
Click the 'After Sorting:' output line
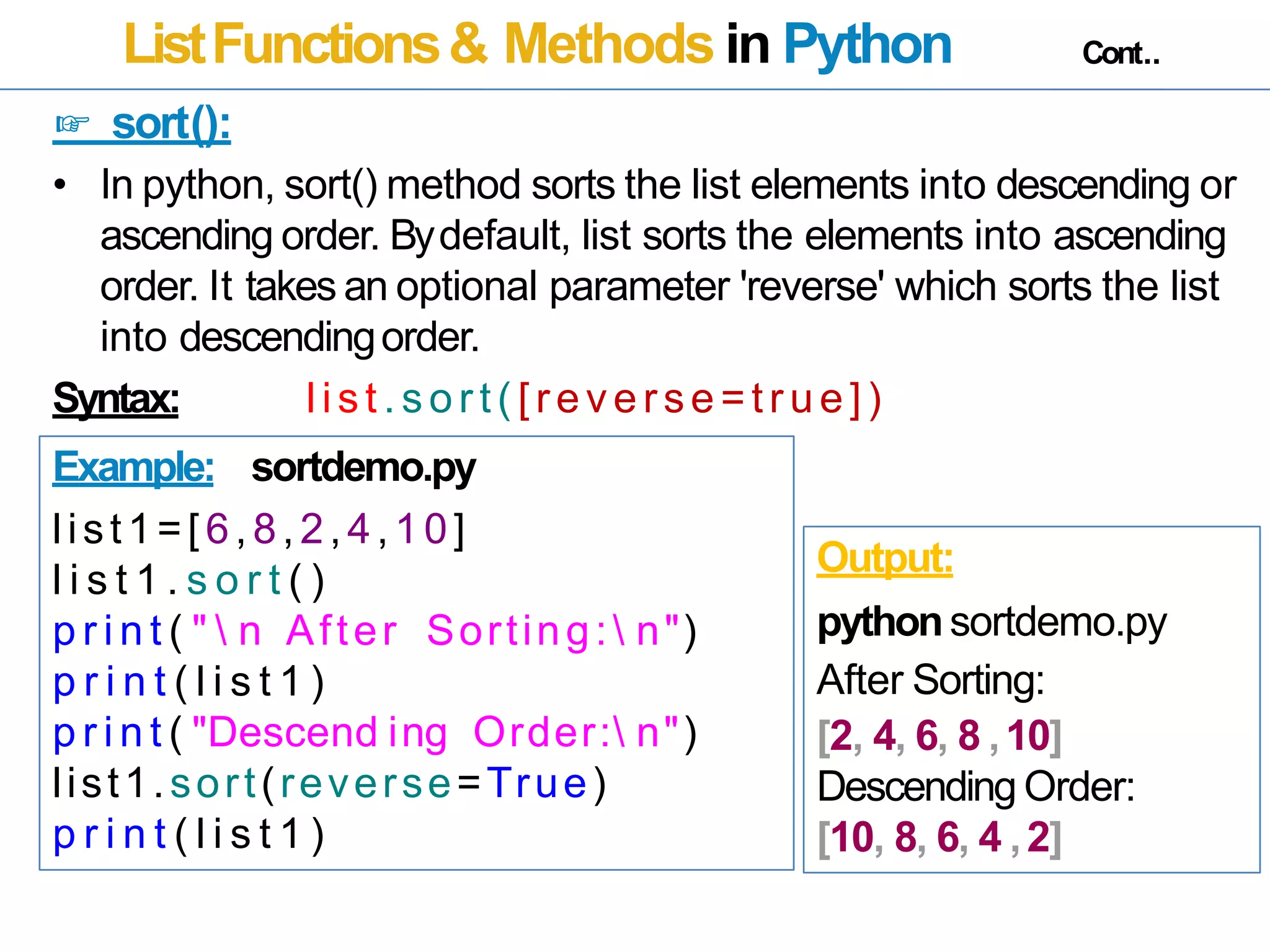pyautogui.click(x=931, y=680)
